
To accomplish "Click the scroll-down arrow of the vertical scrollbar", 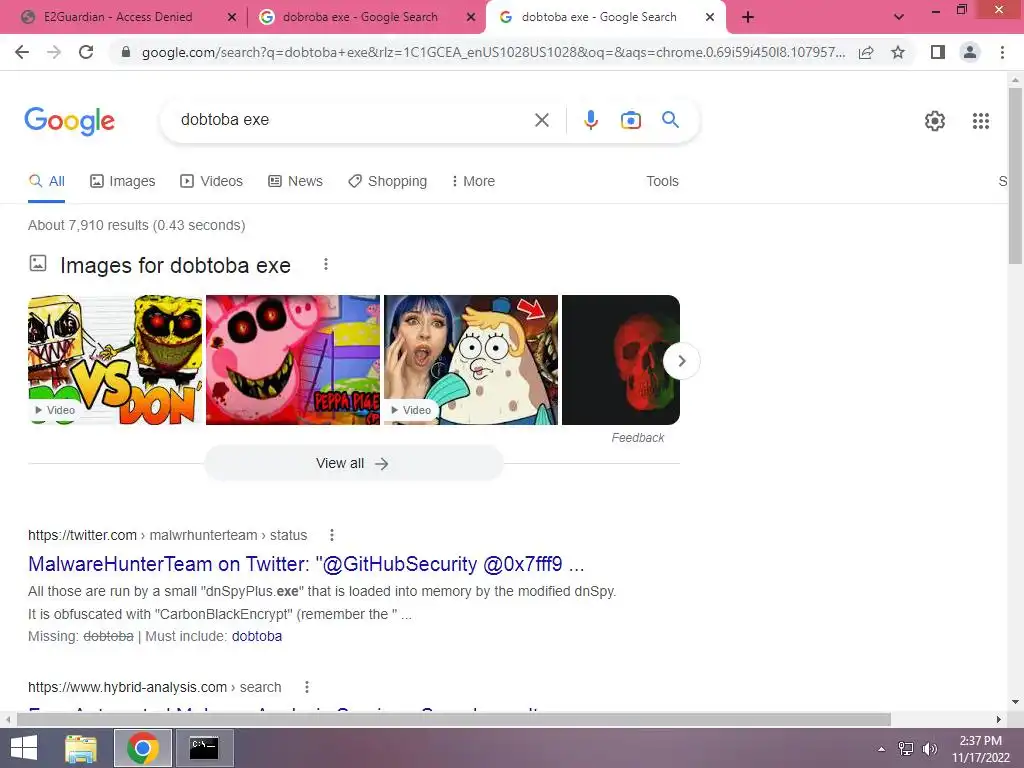I will [1015, 702].
